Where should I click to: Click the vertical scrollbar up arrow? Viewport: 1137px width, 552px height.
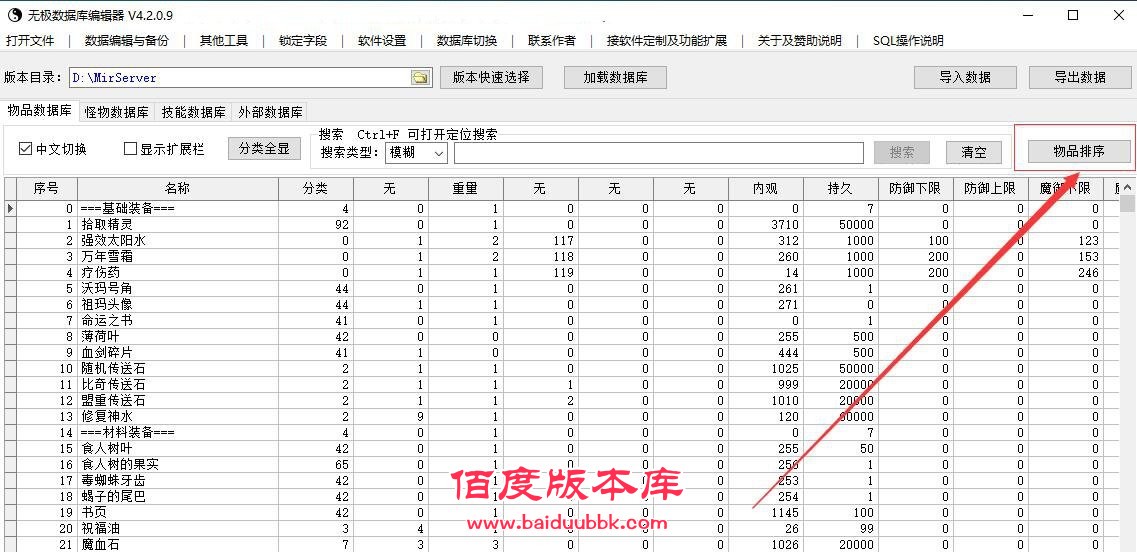[x=1127, y=188]
